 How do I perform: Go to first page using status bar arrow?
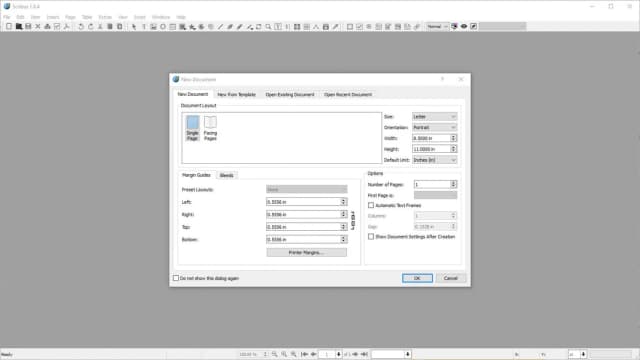click(x=304, y=354)
